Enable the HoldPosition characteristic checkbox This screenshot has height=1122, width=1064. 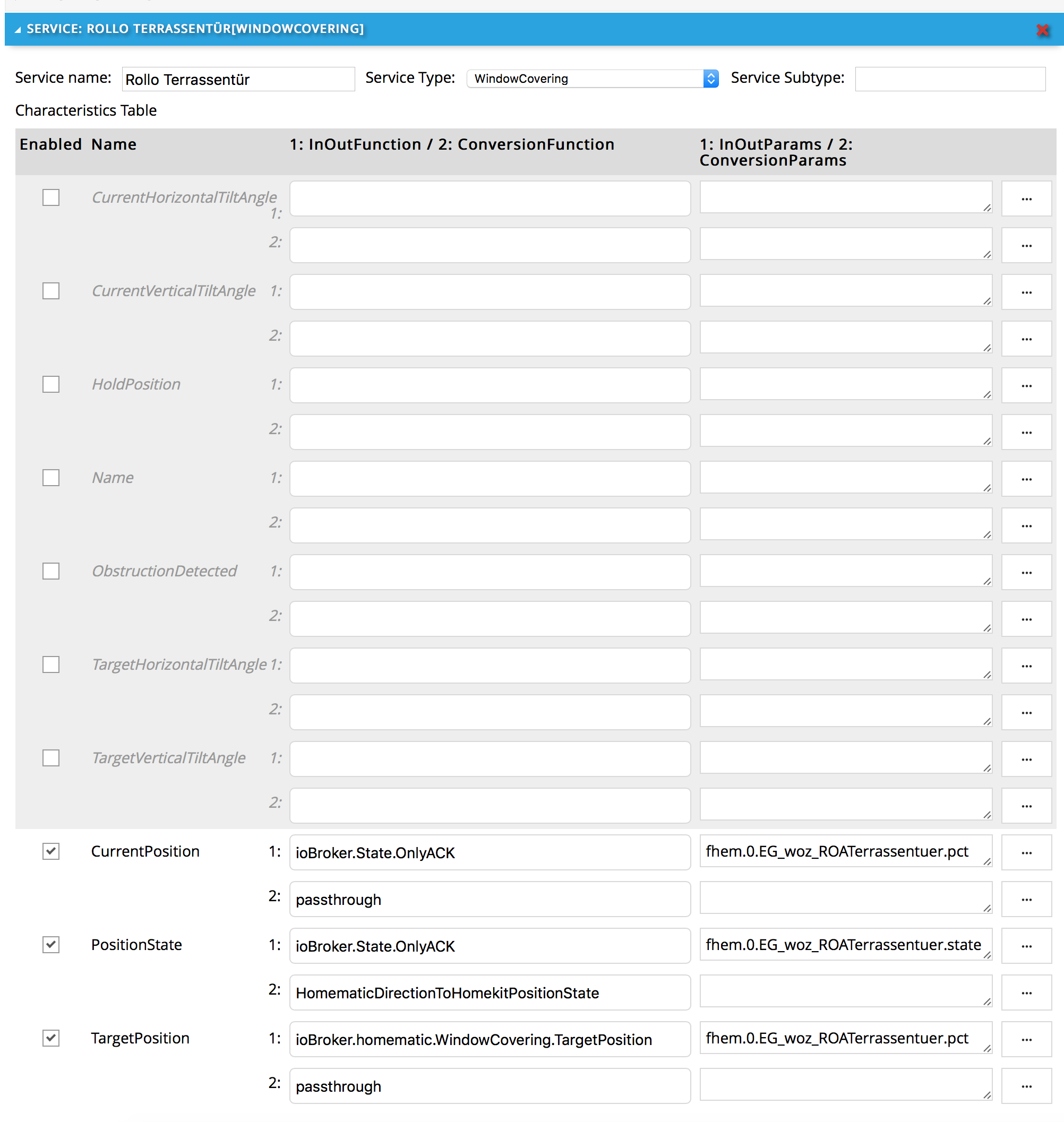pyautogui.click(x=51, y=384)
